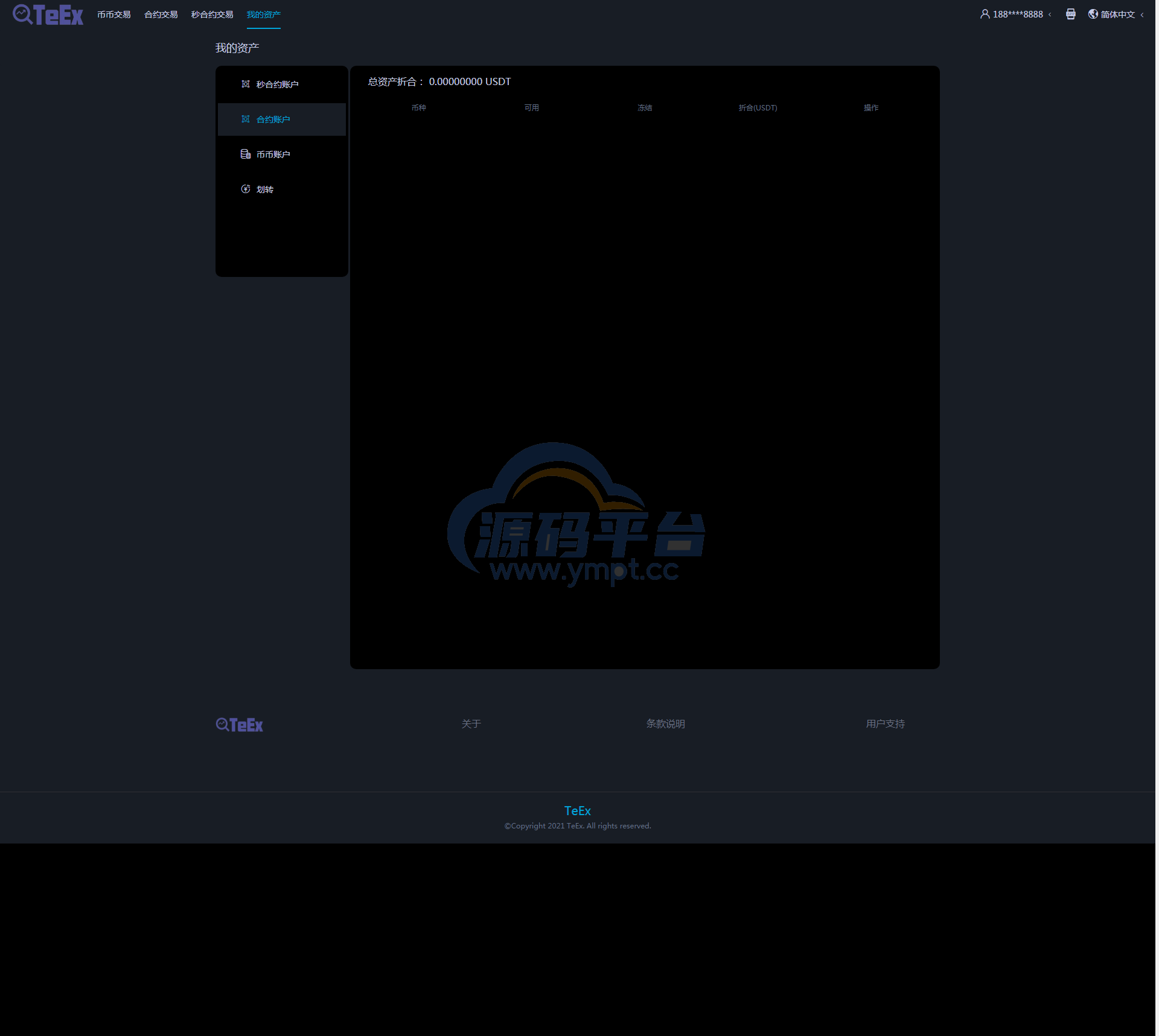
Task: Expand the chevron next to 简体中文
Action: coord(1142,14)
